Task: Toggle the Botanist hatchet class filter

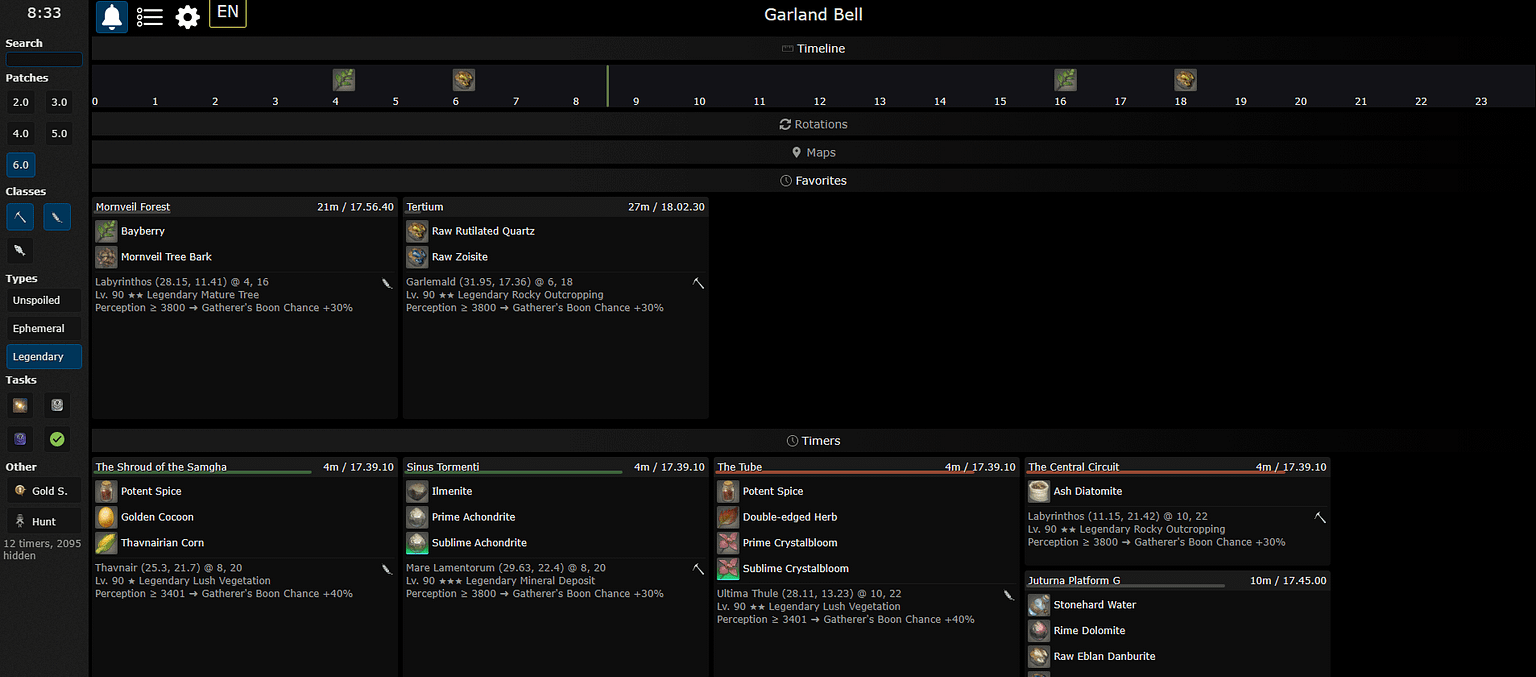Action: (x=57, y=217)
